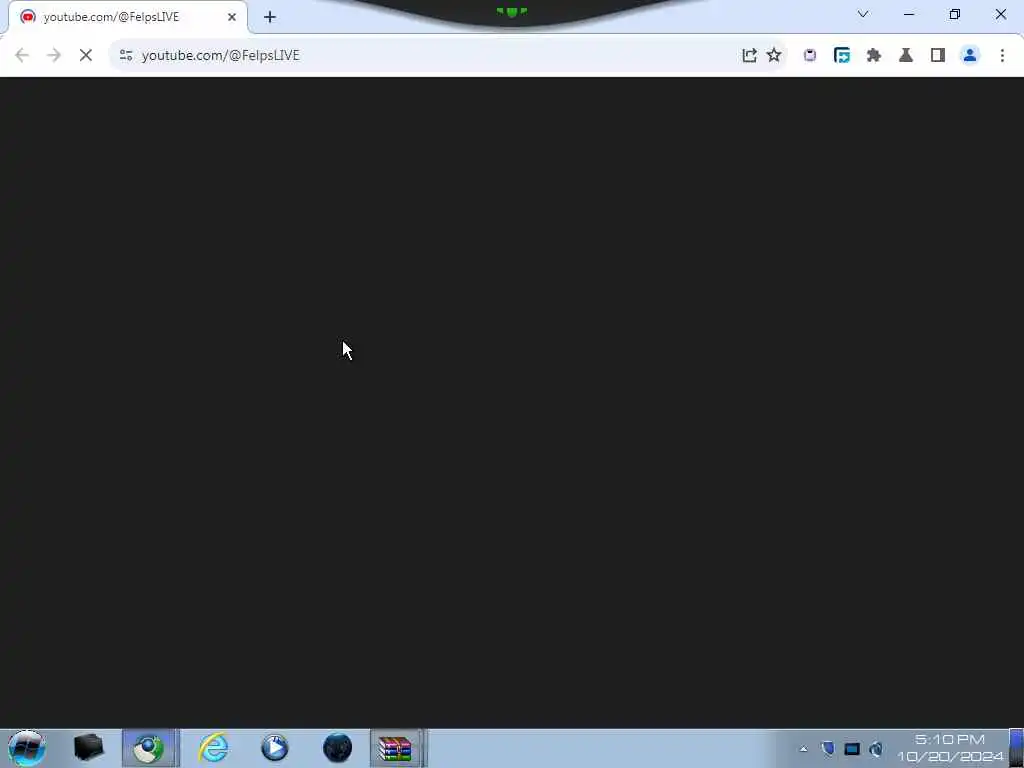The height and width of the screenshot is (768, 1024).
Task: Click the Show desktop strip
Action: (x=1016, y=748)
